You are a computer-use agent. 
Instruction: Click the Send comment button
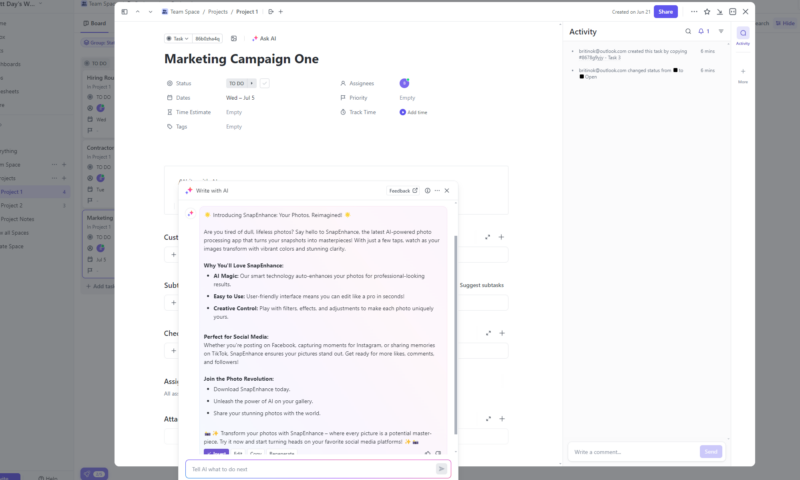point(711,452)
